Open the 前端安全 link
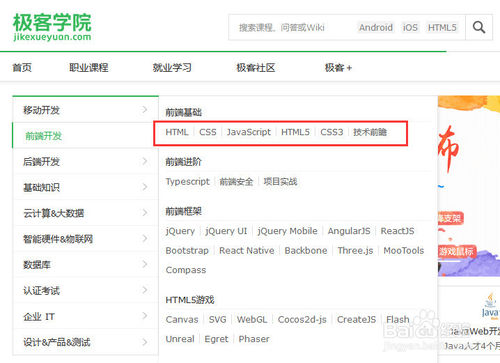The height and width of the screenshot is (363, 500). pyautogui.click(x=236, y=182)
